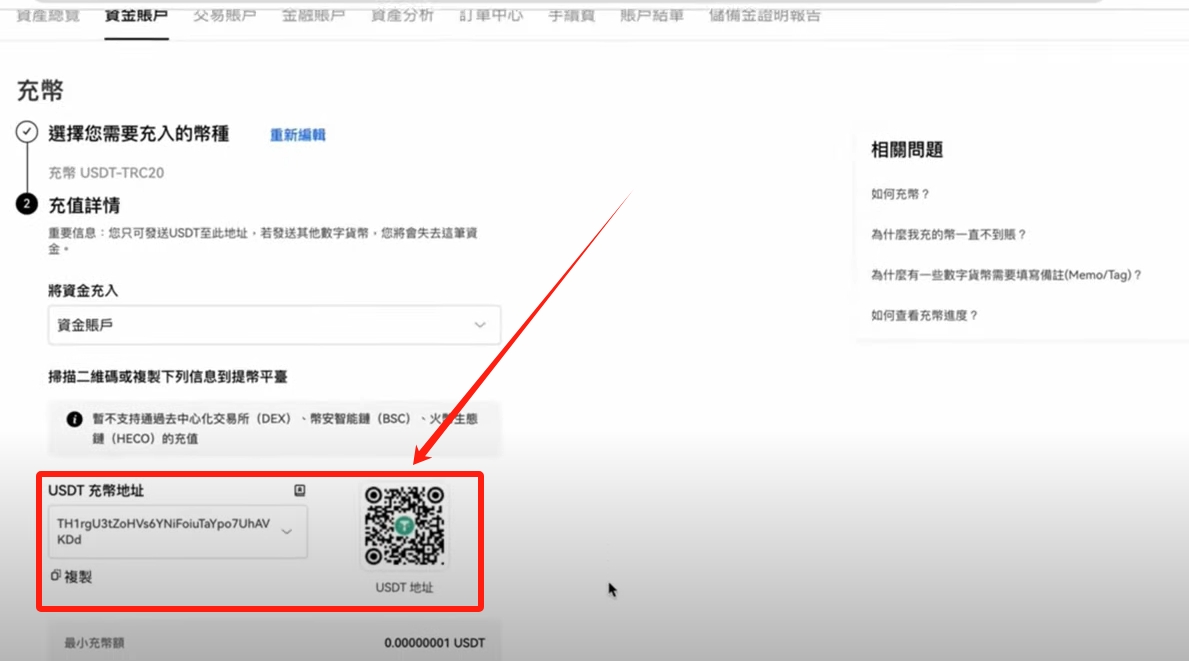Click the 最小充幣額 label
The image size is (1189, 661).
tap(94, 643)
